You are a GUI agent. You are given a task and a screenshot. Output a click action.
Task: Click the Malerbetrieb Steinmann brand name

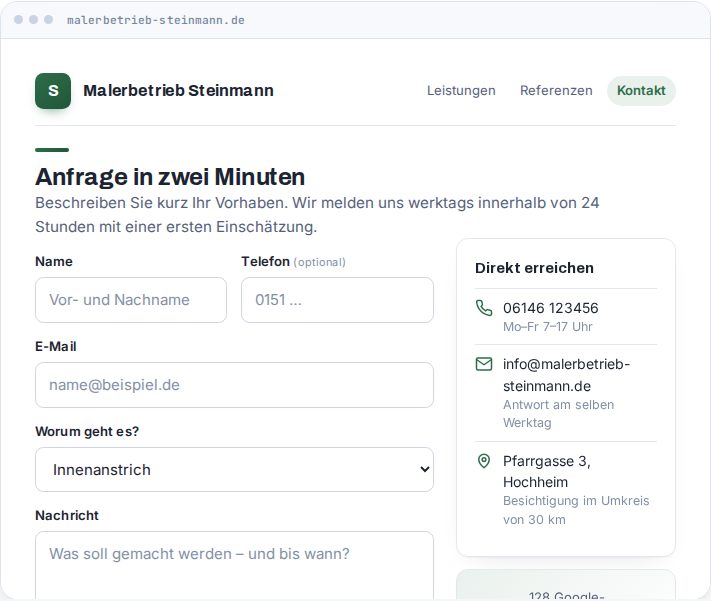pyautogui.click(x=178, y=91)
